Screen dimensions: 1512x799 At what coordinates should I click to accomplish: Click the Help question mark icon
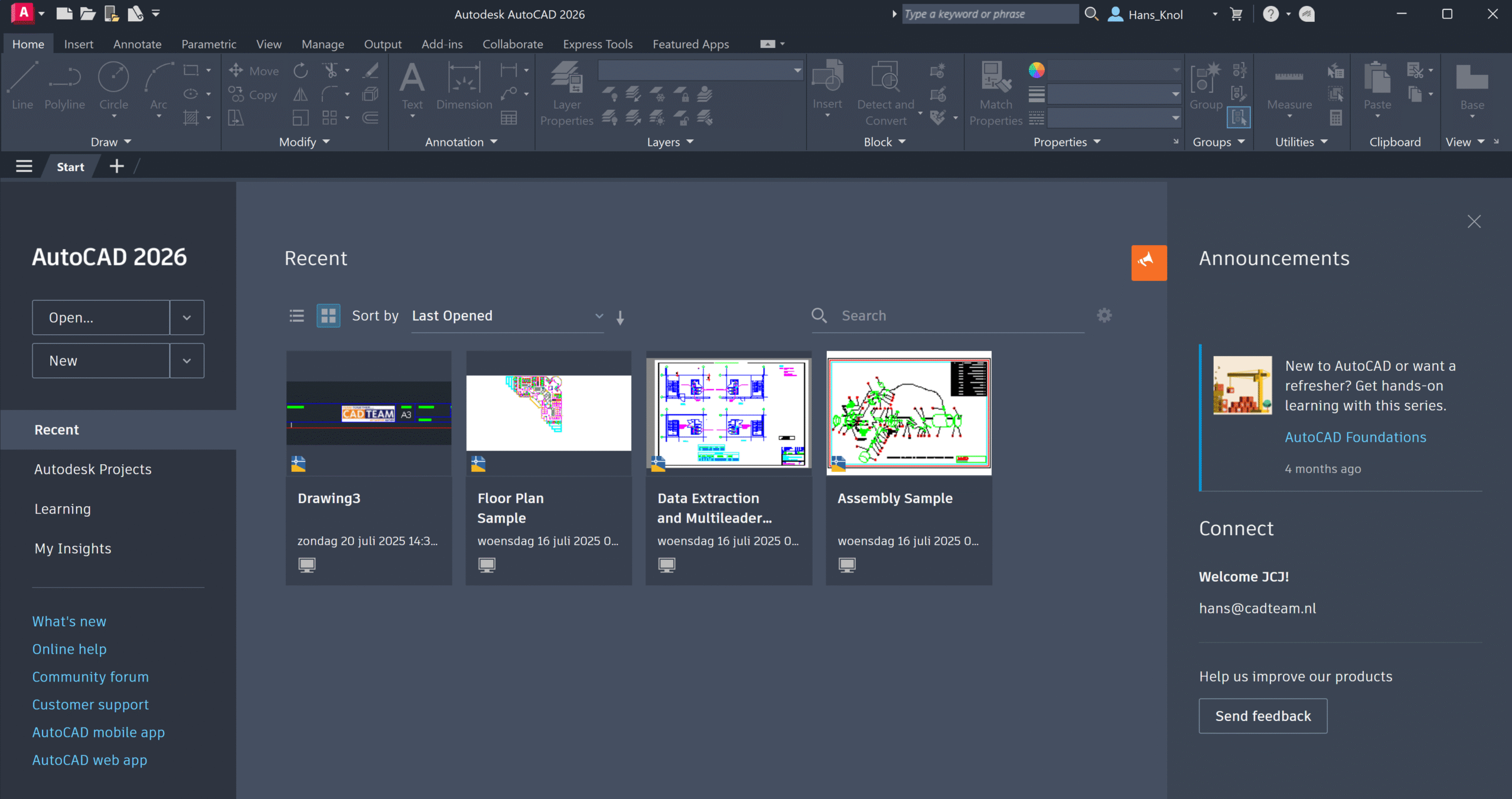tap(1270, 14)
